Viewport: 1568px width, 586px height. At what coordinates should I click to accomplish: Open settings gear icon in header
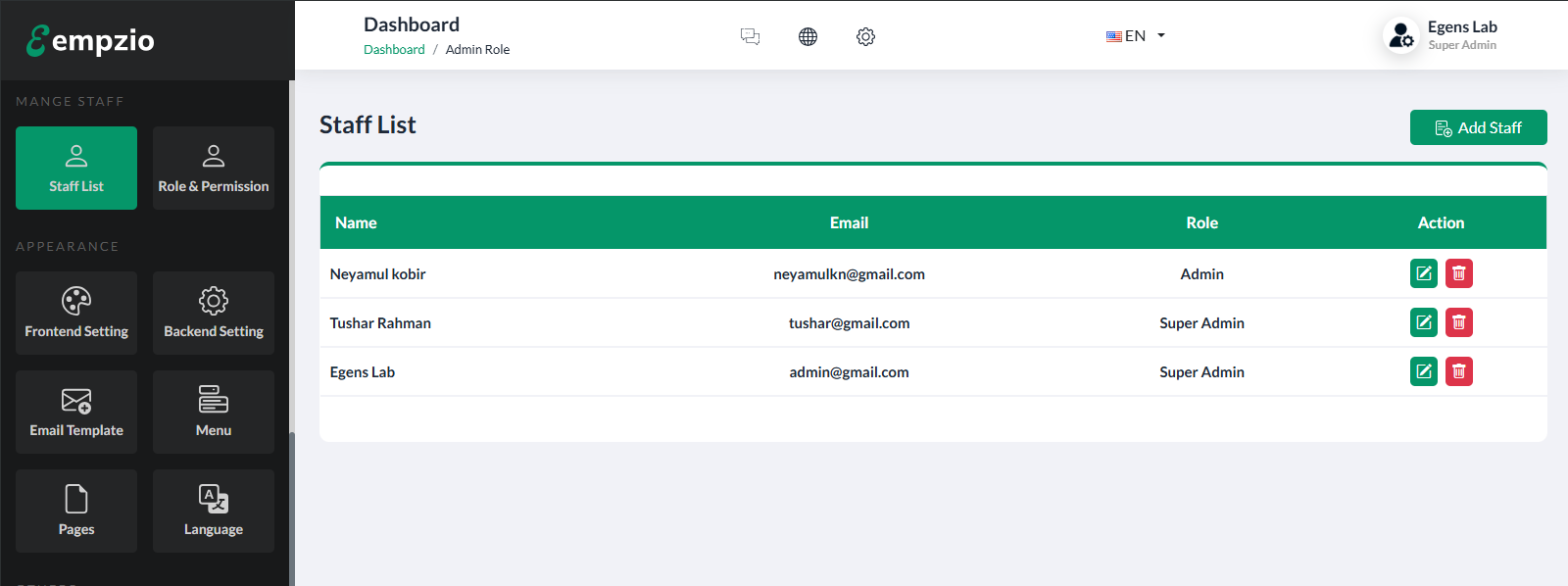point(865,36)
